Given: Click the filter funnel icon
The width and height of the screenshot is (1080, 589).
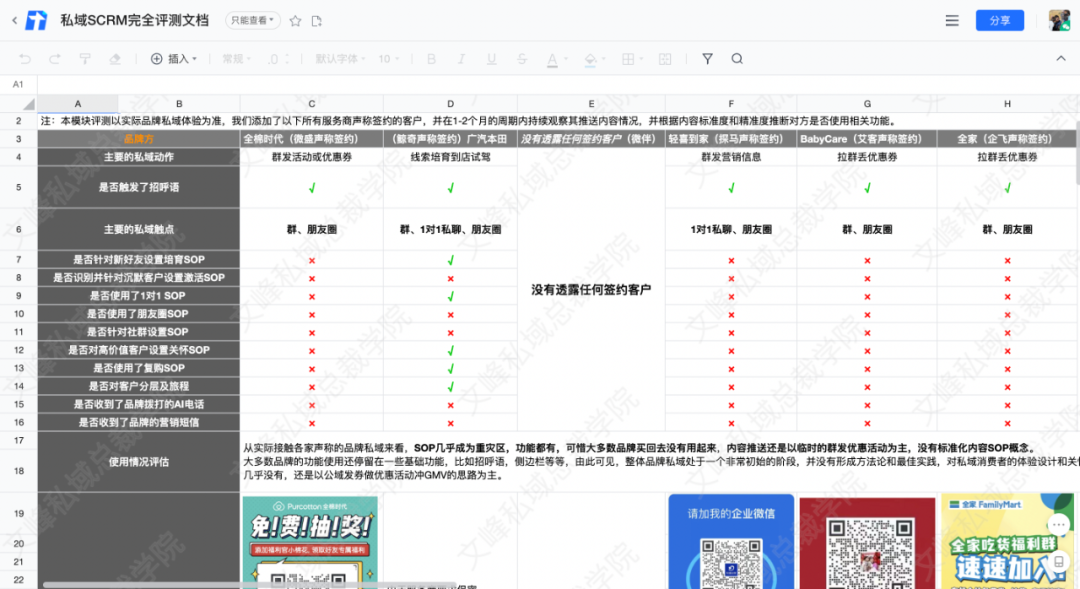Looking at the screenshot, I should click(707, 59).
